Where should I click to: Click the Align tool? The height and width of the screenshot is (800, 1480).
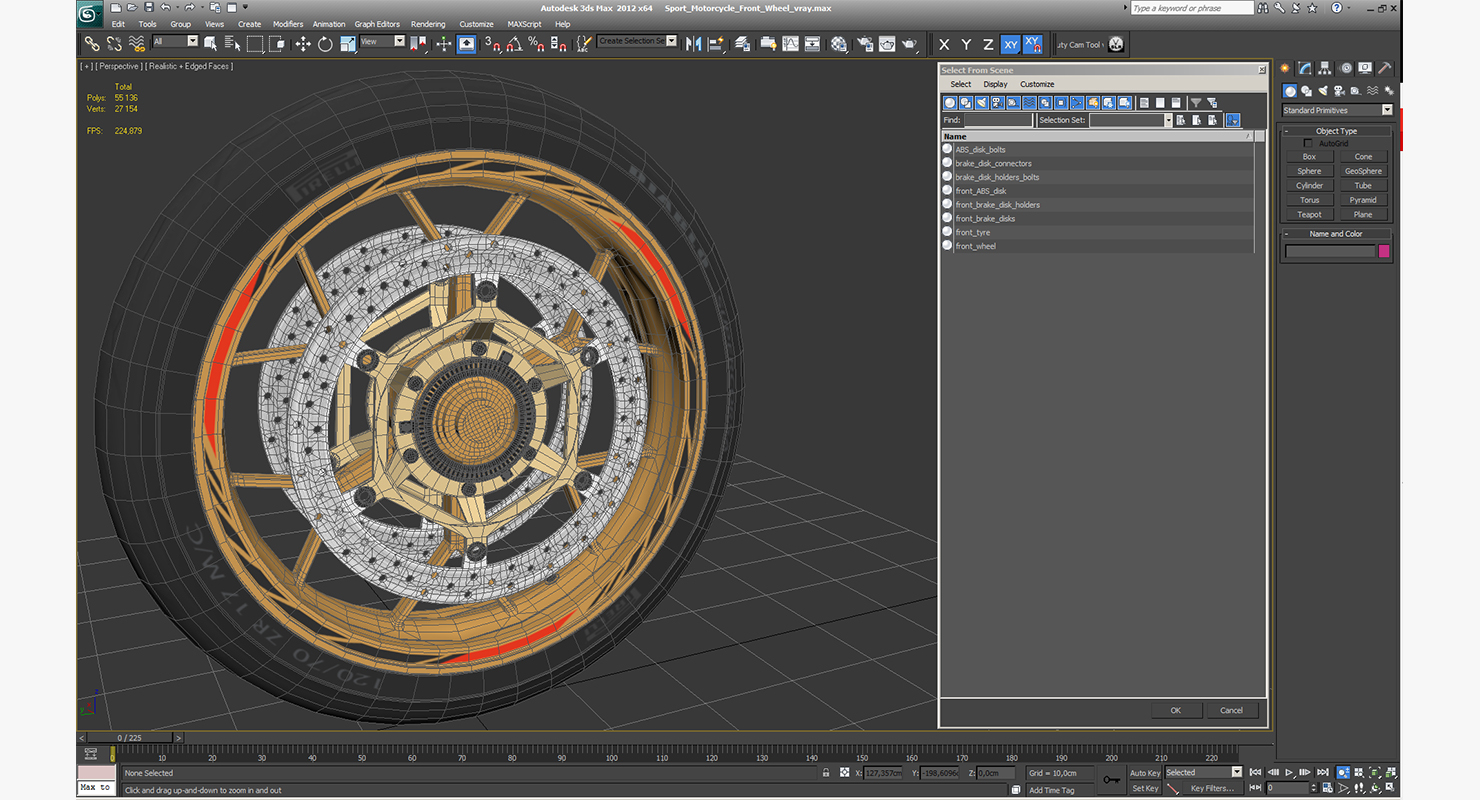(717, 44)
